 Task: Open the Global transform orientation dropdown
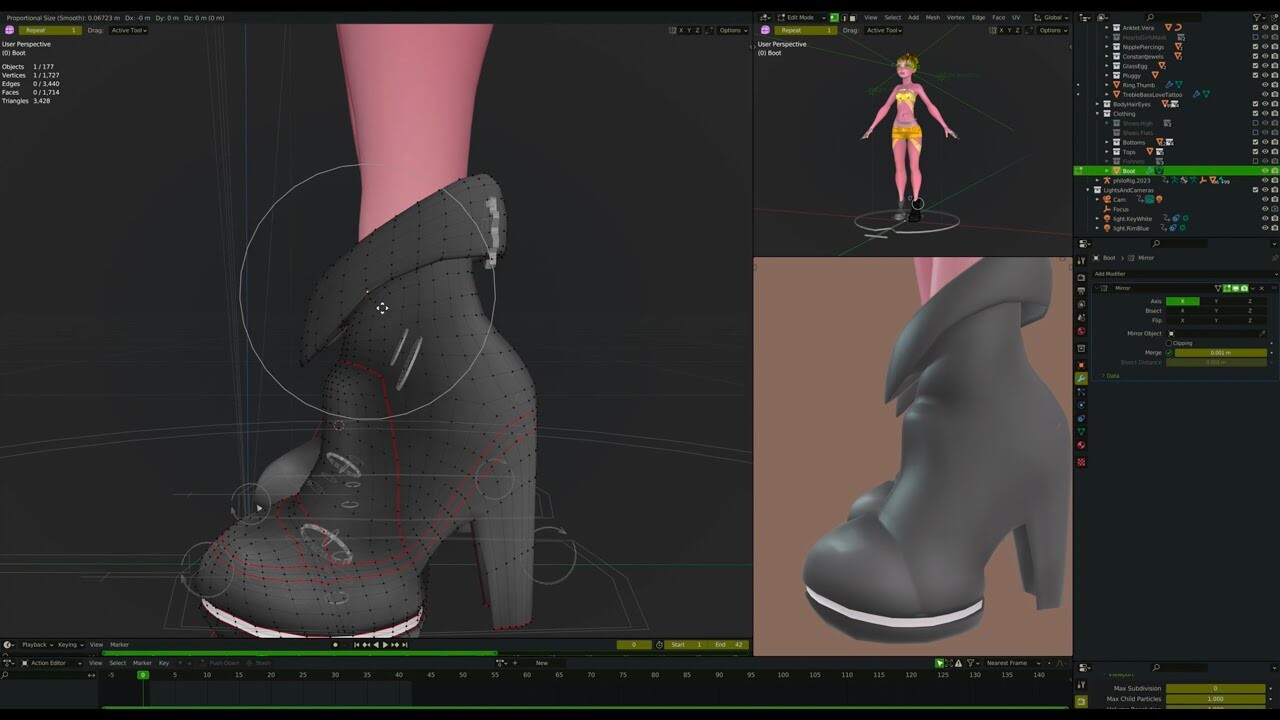(x=1052, y=17)
